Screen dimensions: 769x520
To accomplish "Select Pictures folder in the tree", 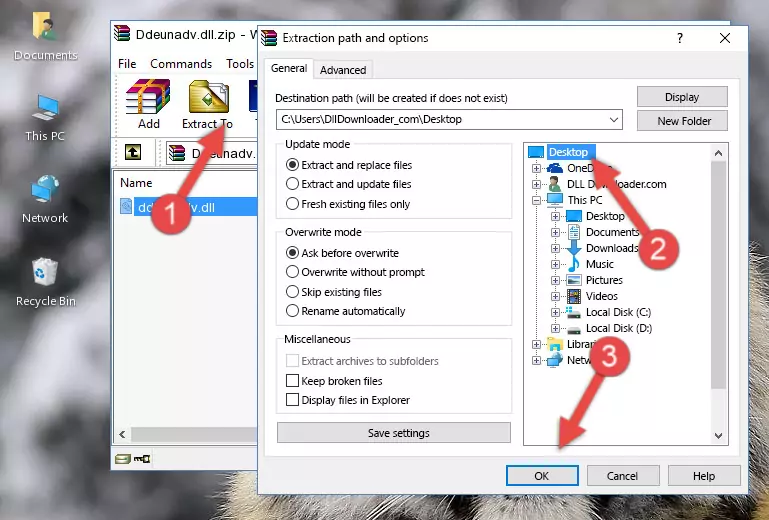I will coord(604,281).
